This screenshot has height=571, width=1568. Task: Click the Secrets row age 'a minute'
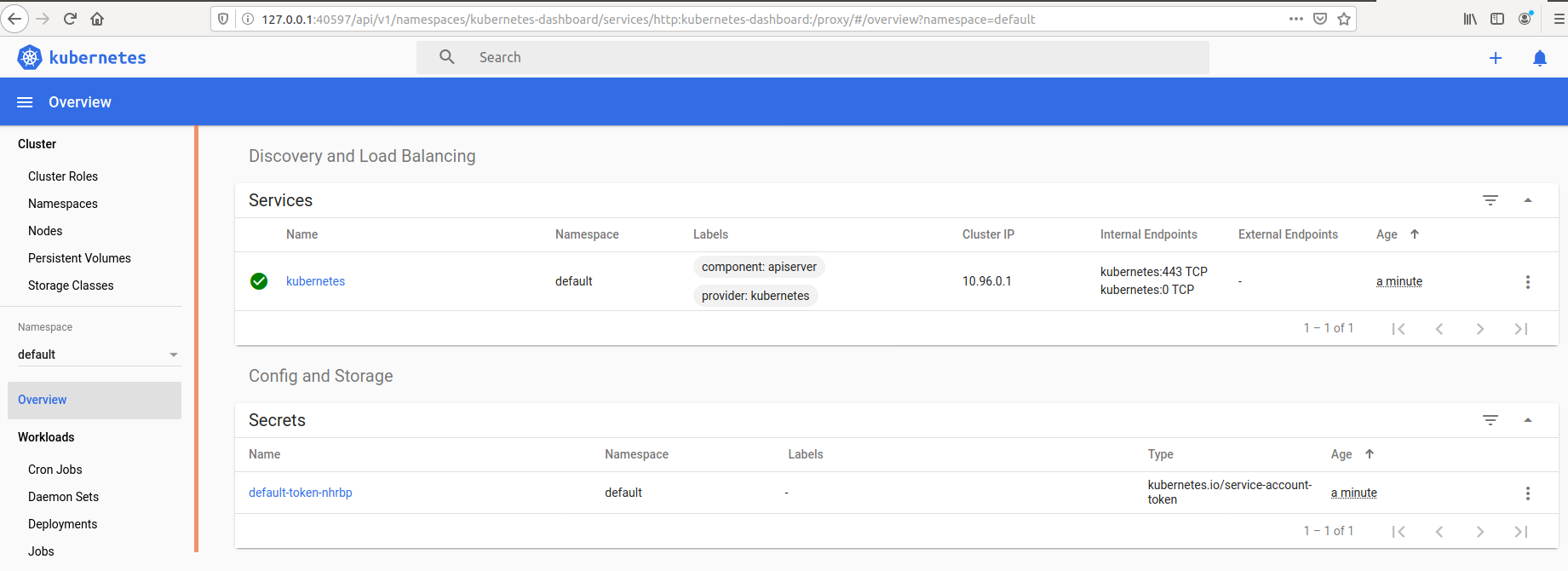[1354, 493]
